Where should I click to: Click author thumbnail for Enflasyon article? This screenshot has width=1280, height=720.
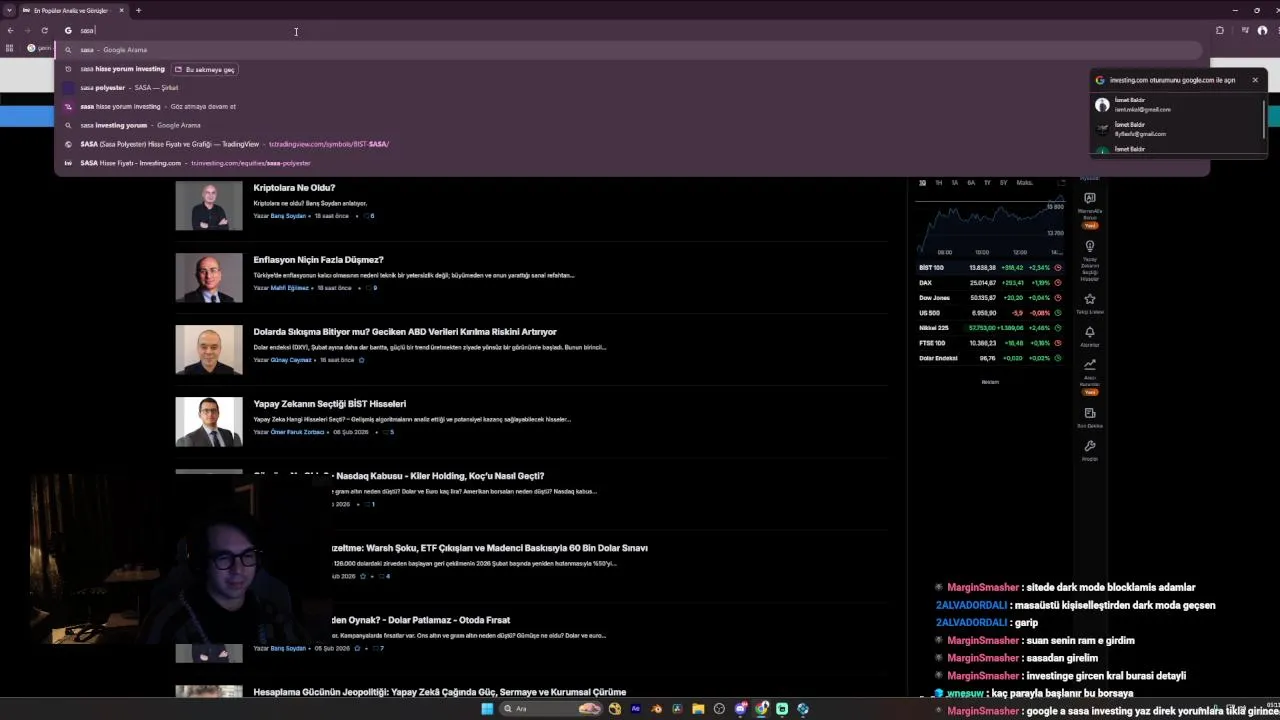point(209,278)
